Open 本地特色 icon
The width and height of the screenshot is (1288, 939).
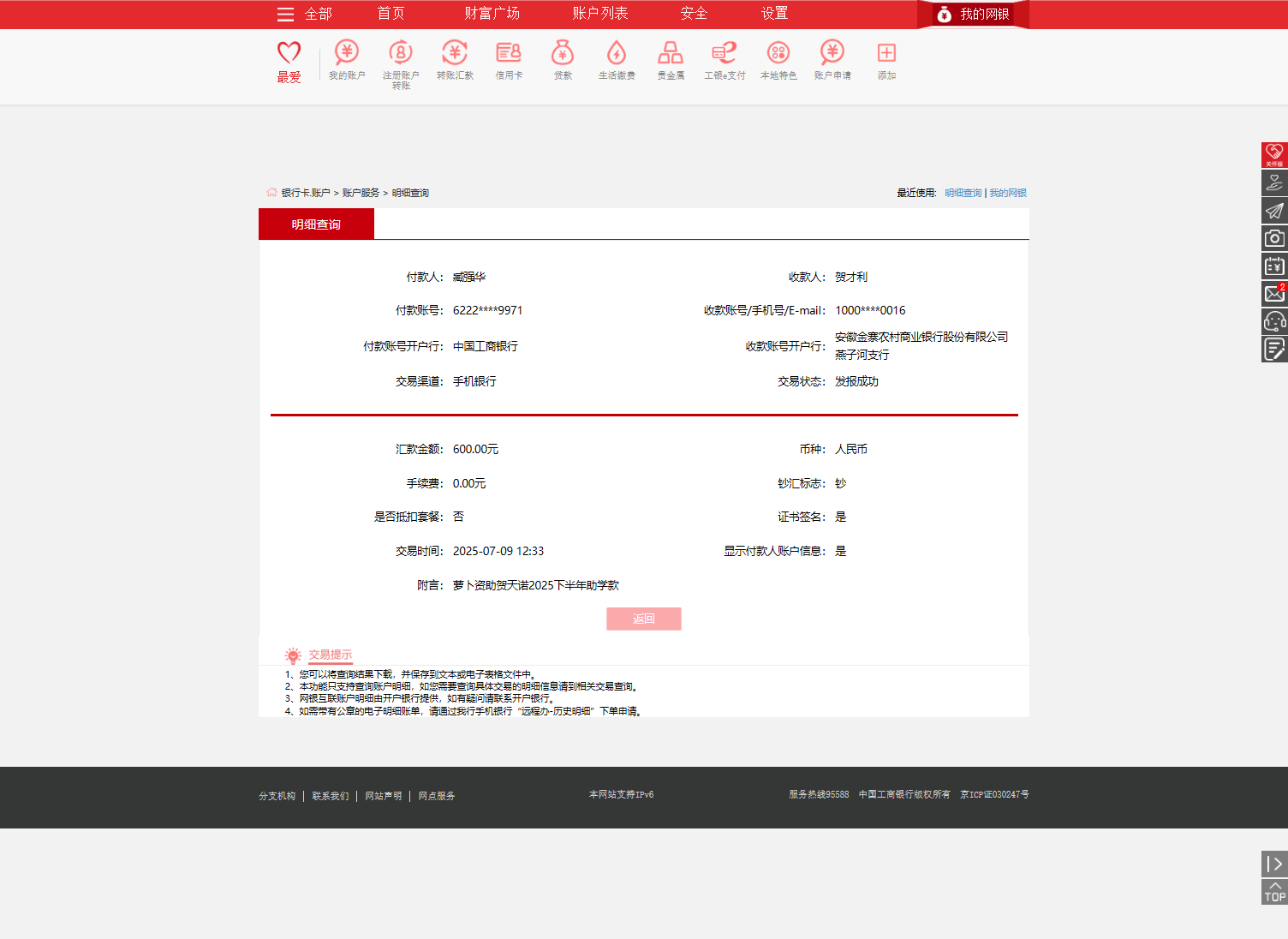coord(778,52)
